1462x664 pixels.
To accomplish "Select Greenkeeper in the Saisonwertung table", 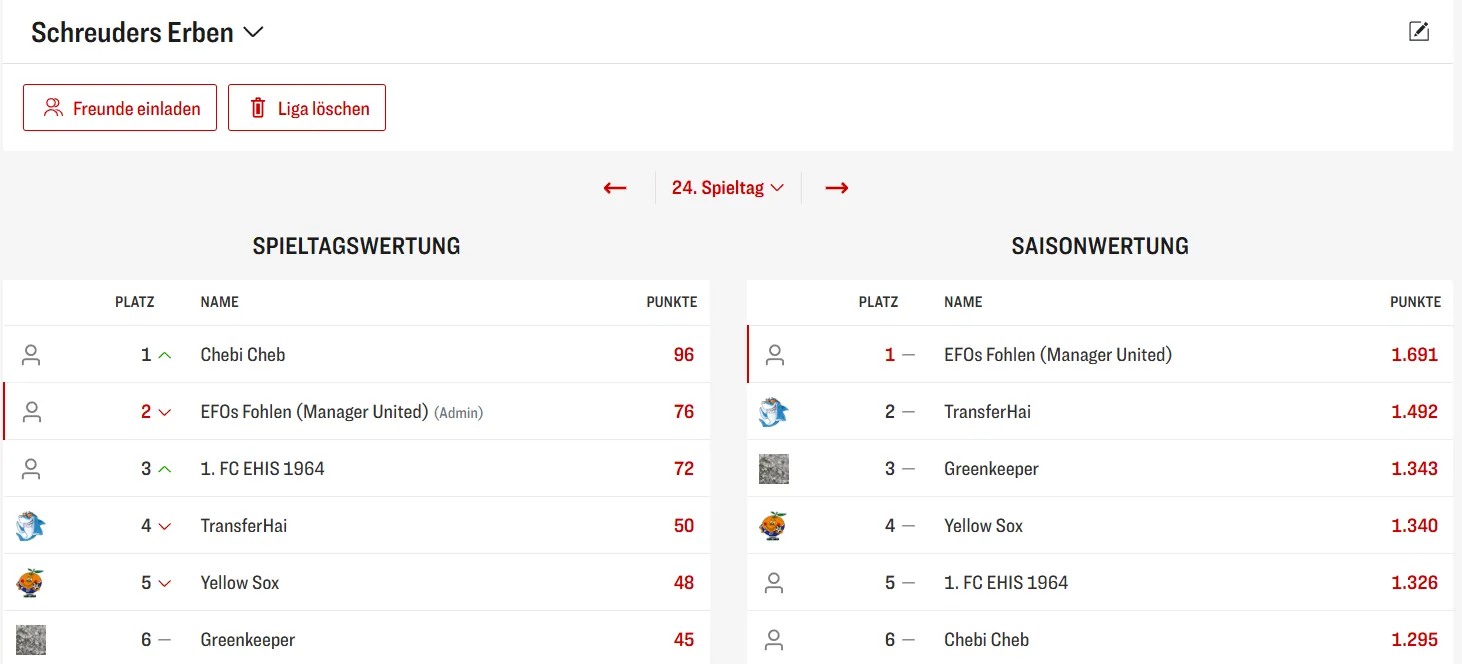I will (991, 469).
